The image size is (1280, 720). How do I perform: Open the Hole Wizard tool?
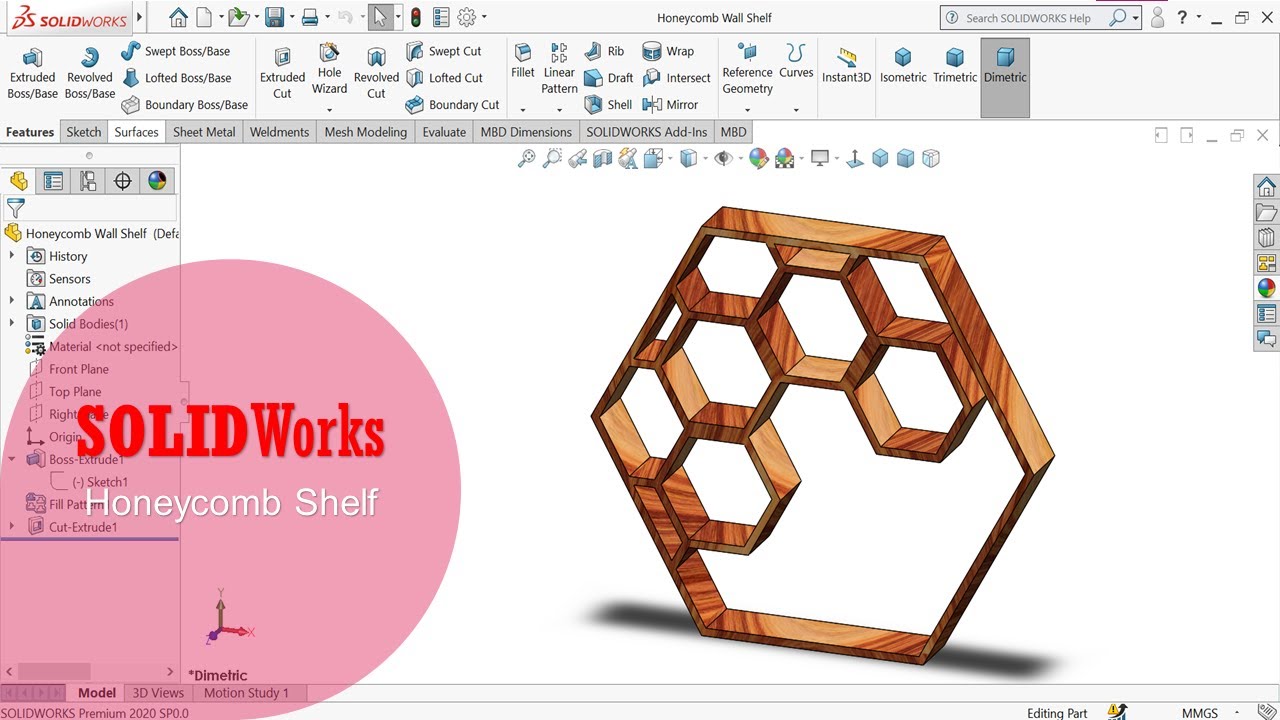pos(329,70)
